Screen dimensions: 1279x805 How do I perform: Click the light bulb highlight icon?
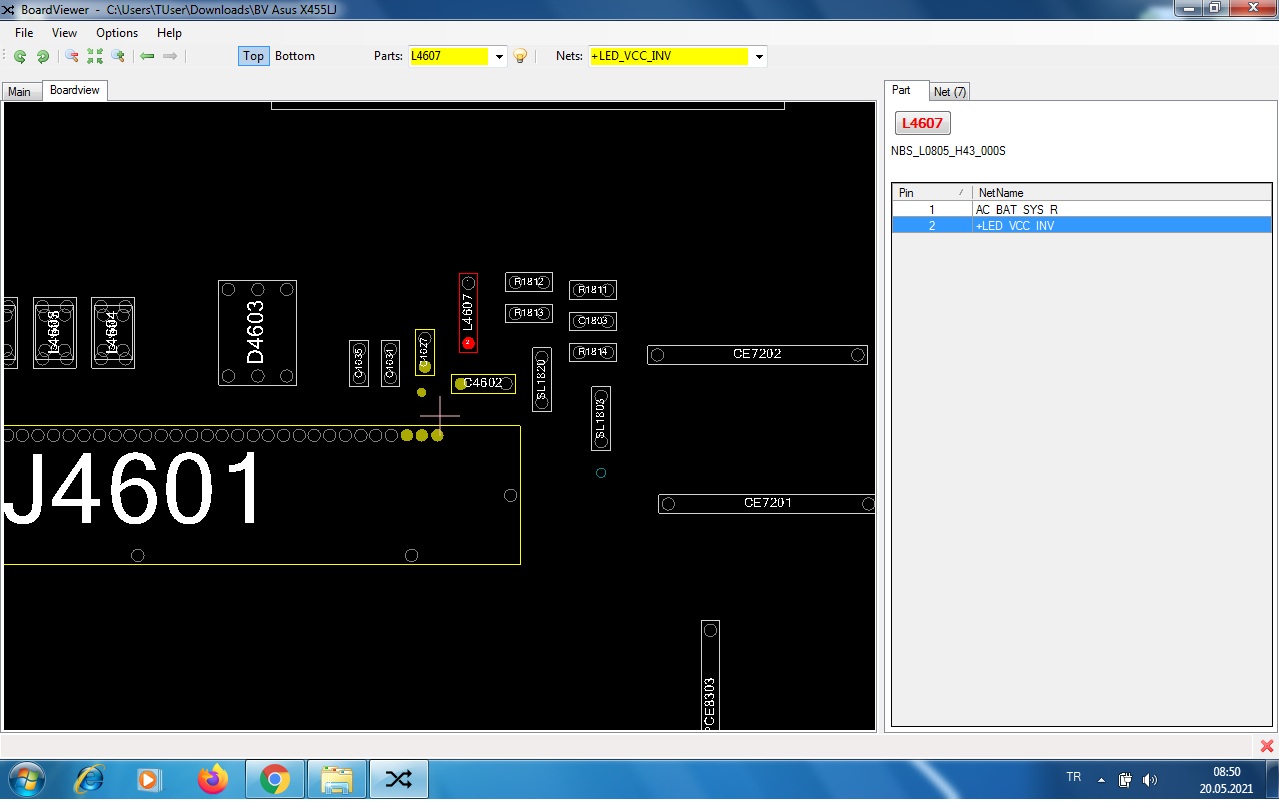[x=520, y=57]
